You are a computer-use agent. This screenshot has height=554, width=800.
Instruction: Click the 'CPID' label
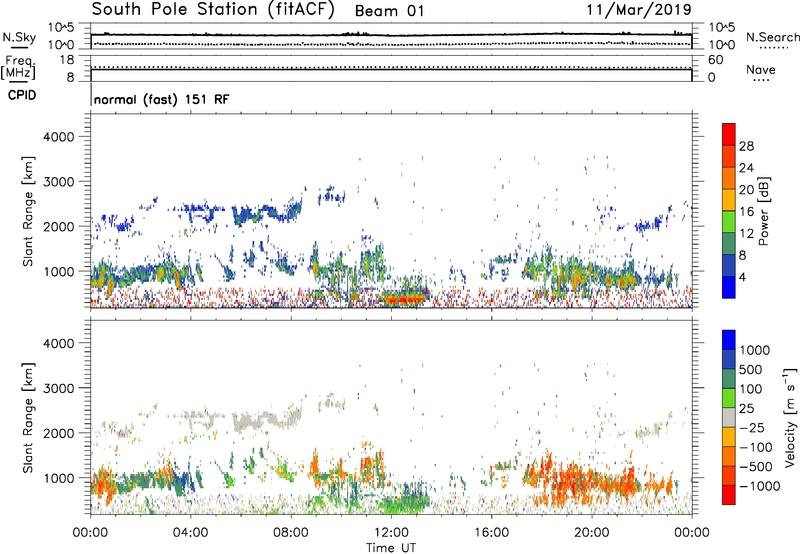tap(22, 95)
